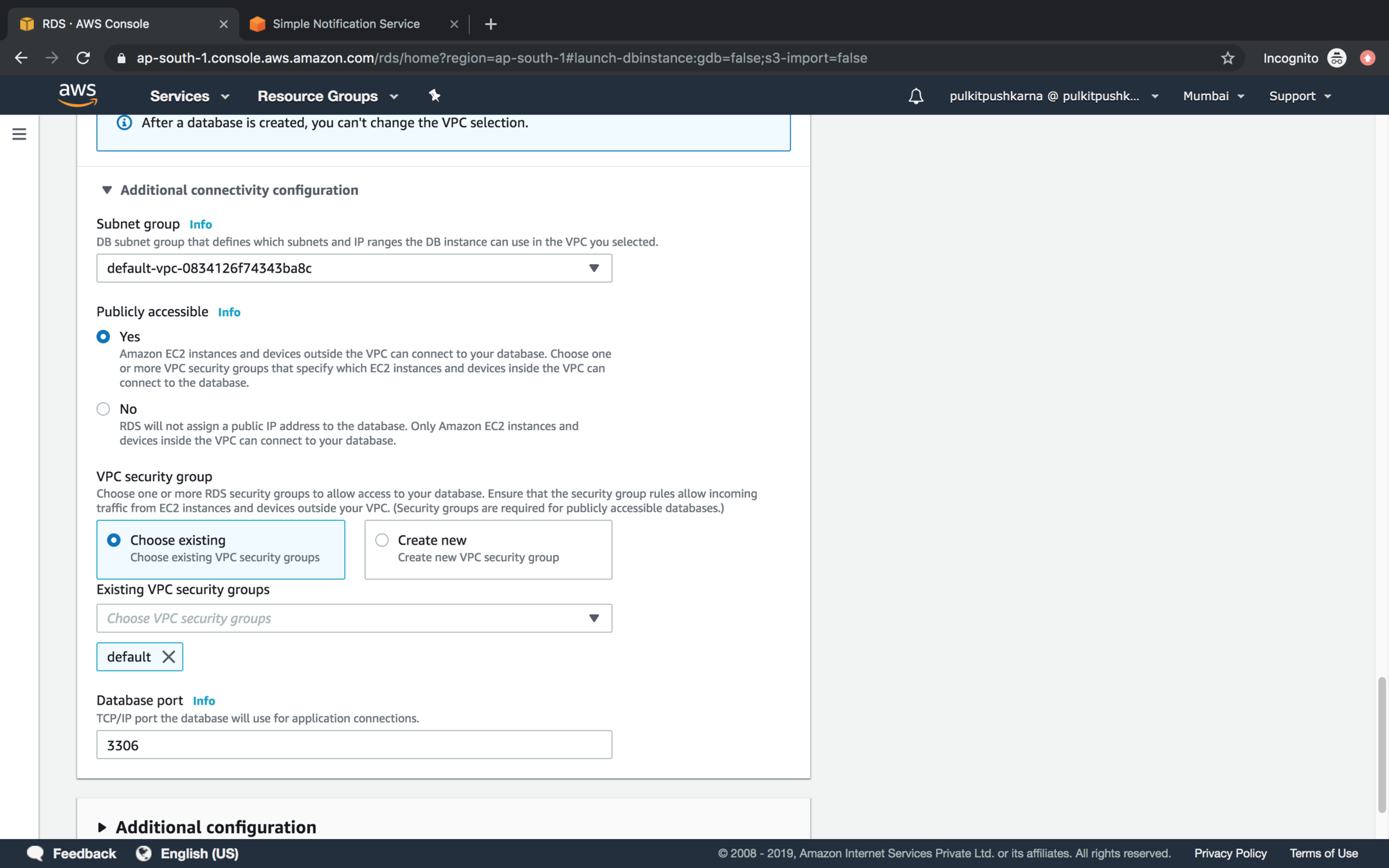
Task: Select Create new VPC security group
Action: tap(383, 540)
